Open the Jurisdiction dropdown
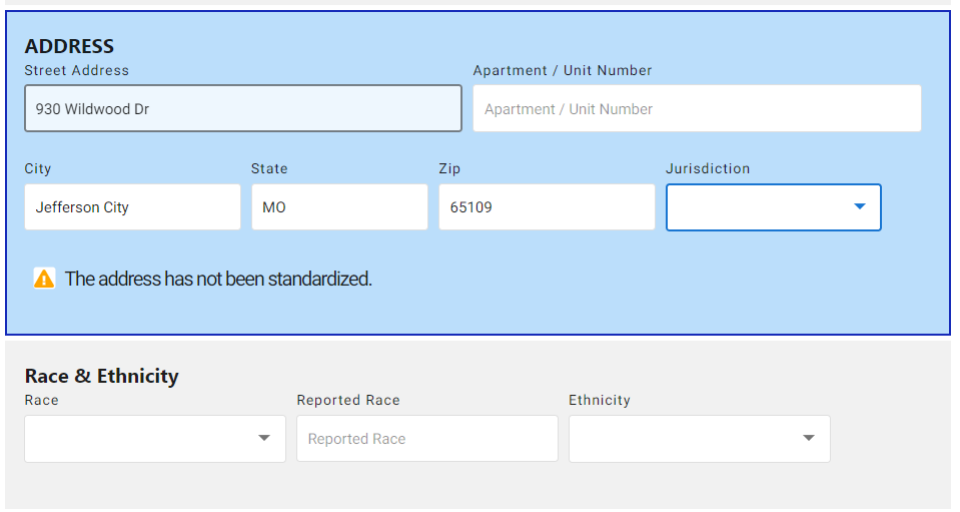960x512 pixels. pos(773,207)
